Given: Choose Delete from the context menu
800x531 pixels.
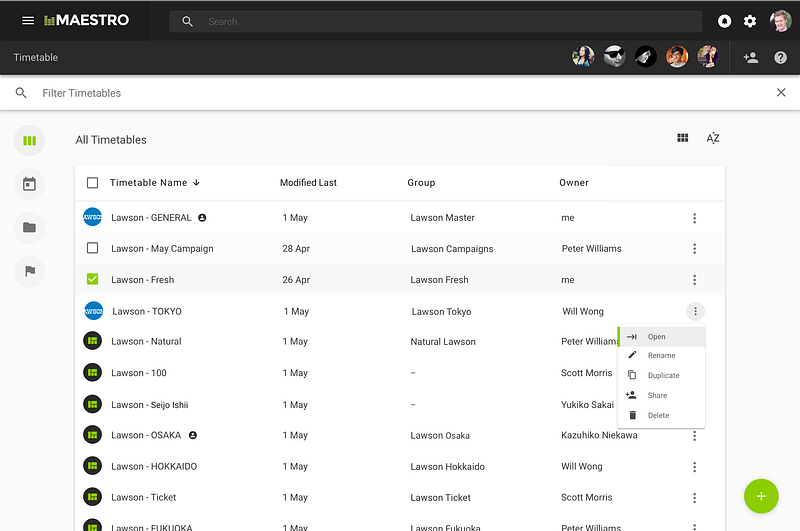Looking at the screenshot, I should 661,415.
